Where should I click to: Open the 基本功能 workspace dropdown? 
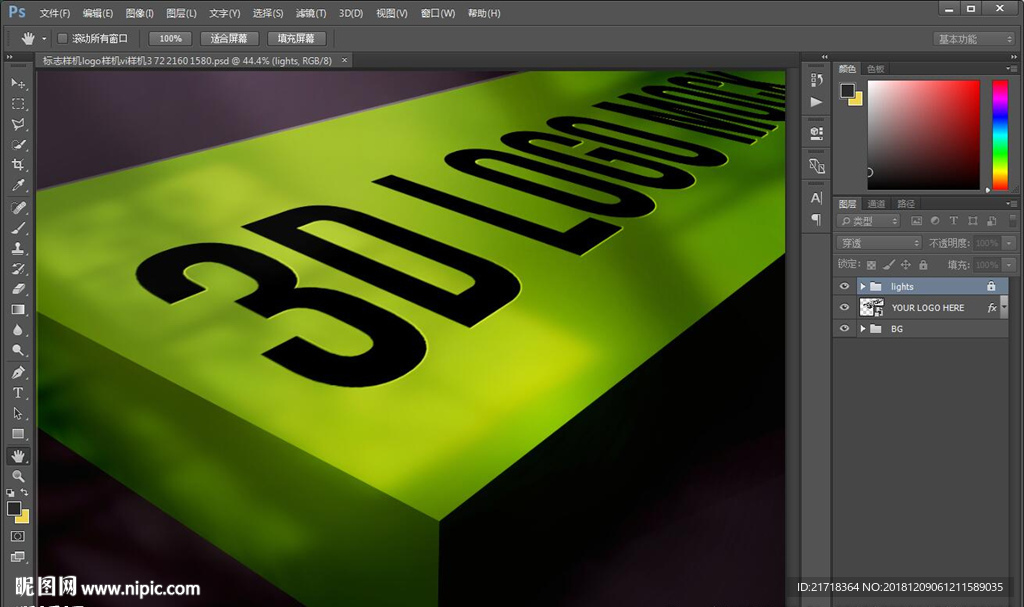click(x=974, y=39)
